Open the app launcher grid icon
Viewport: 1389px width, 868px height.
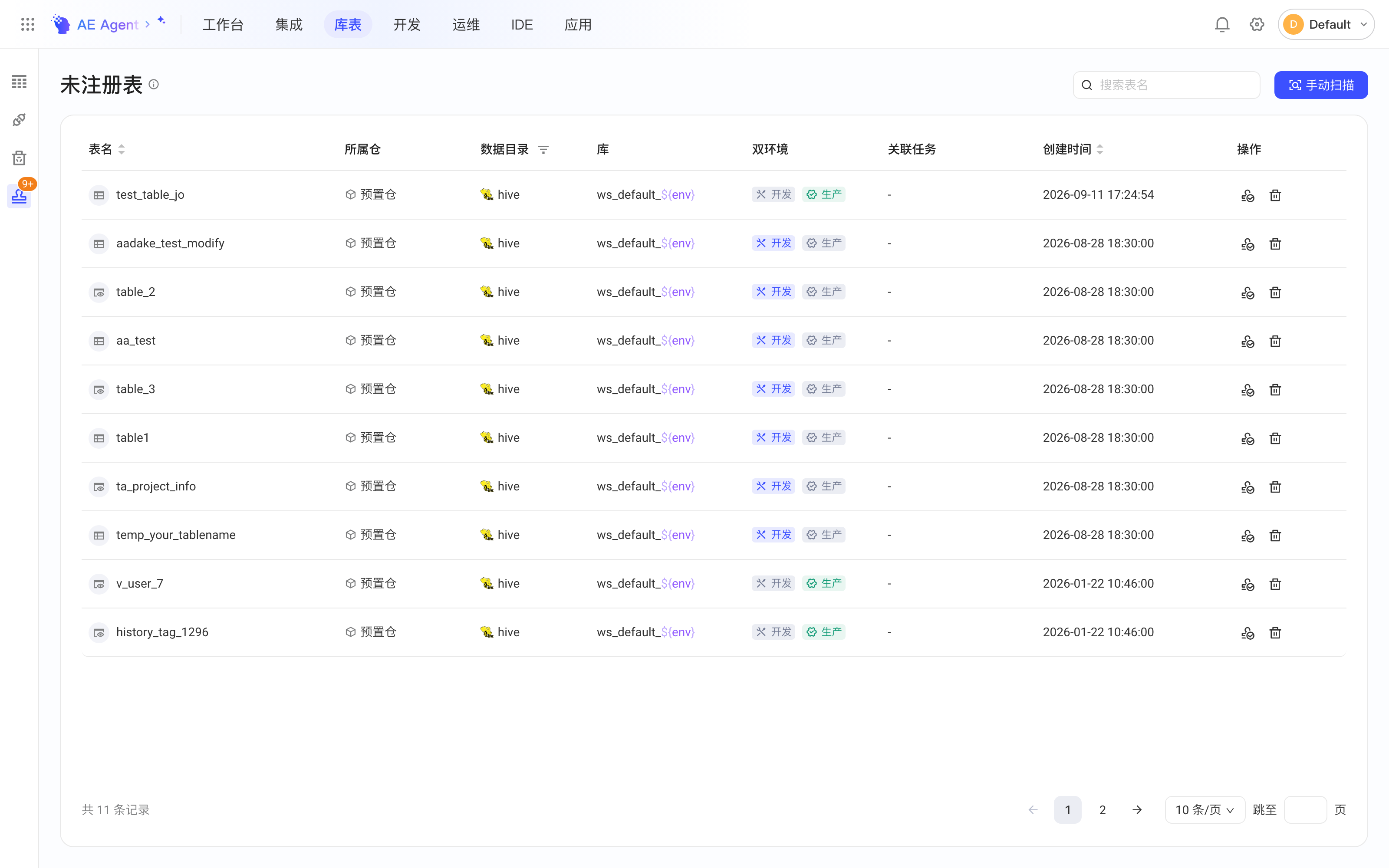coord(27,24)
